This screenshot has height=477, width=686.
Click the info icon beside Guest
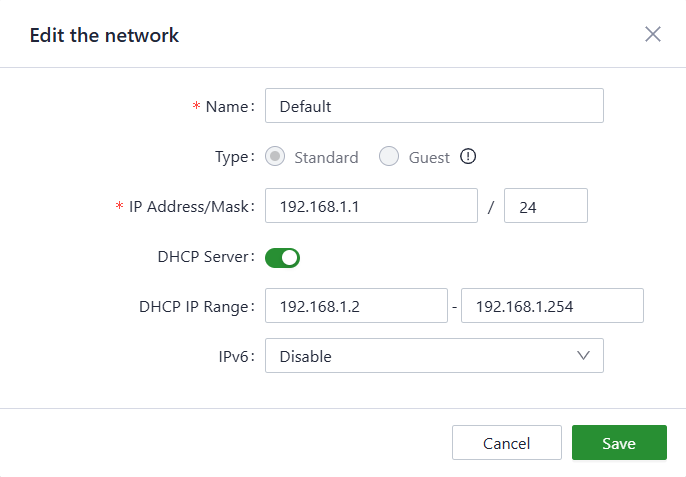pos(467,157)
